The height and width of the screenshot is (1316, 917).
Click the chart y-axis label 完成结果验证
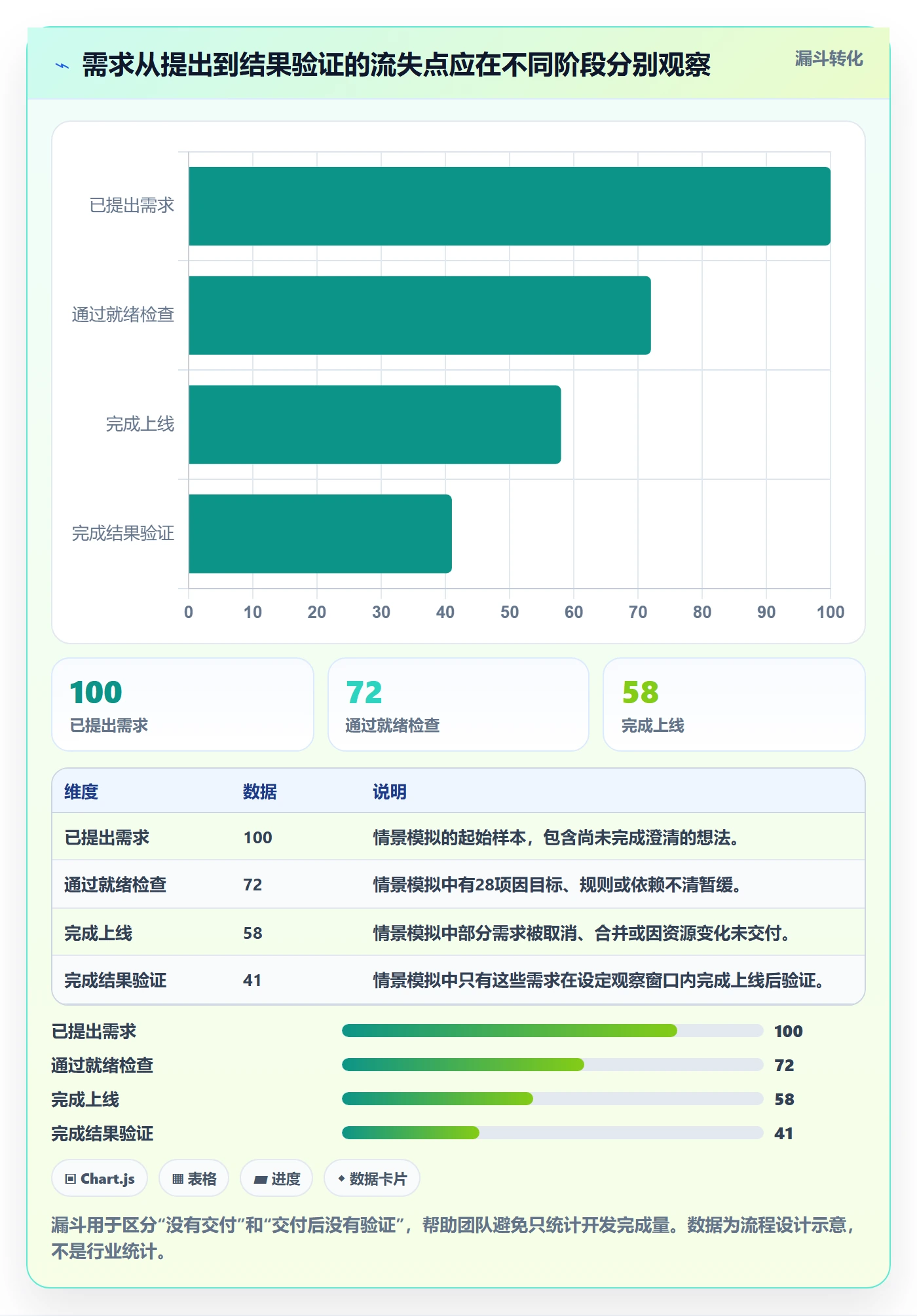123,534
